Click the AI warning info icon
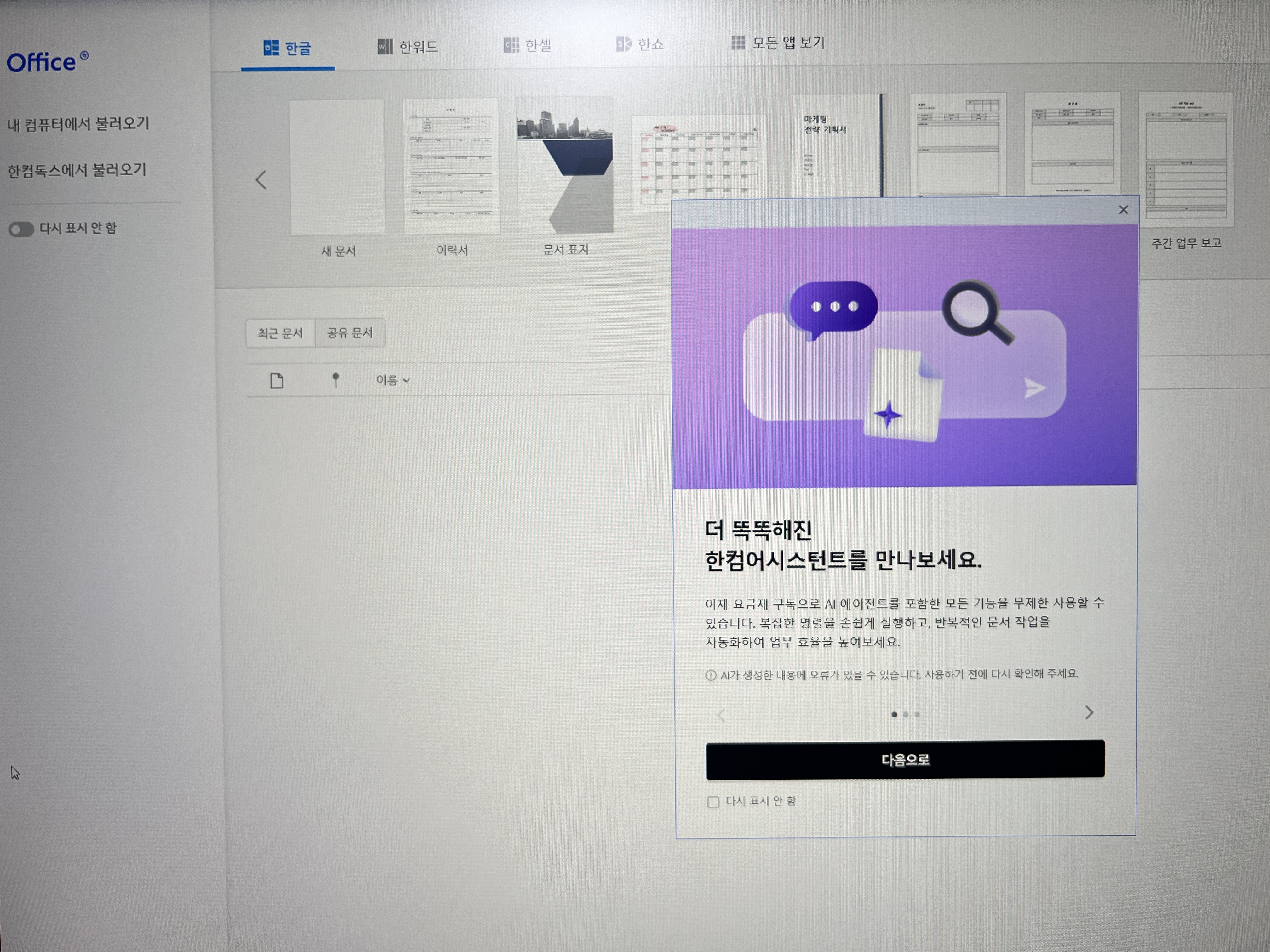1270x952 pixels. coord(711,675)
